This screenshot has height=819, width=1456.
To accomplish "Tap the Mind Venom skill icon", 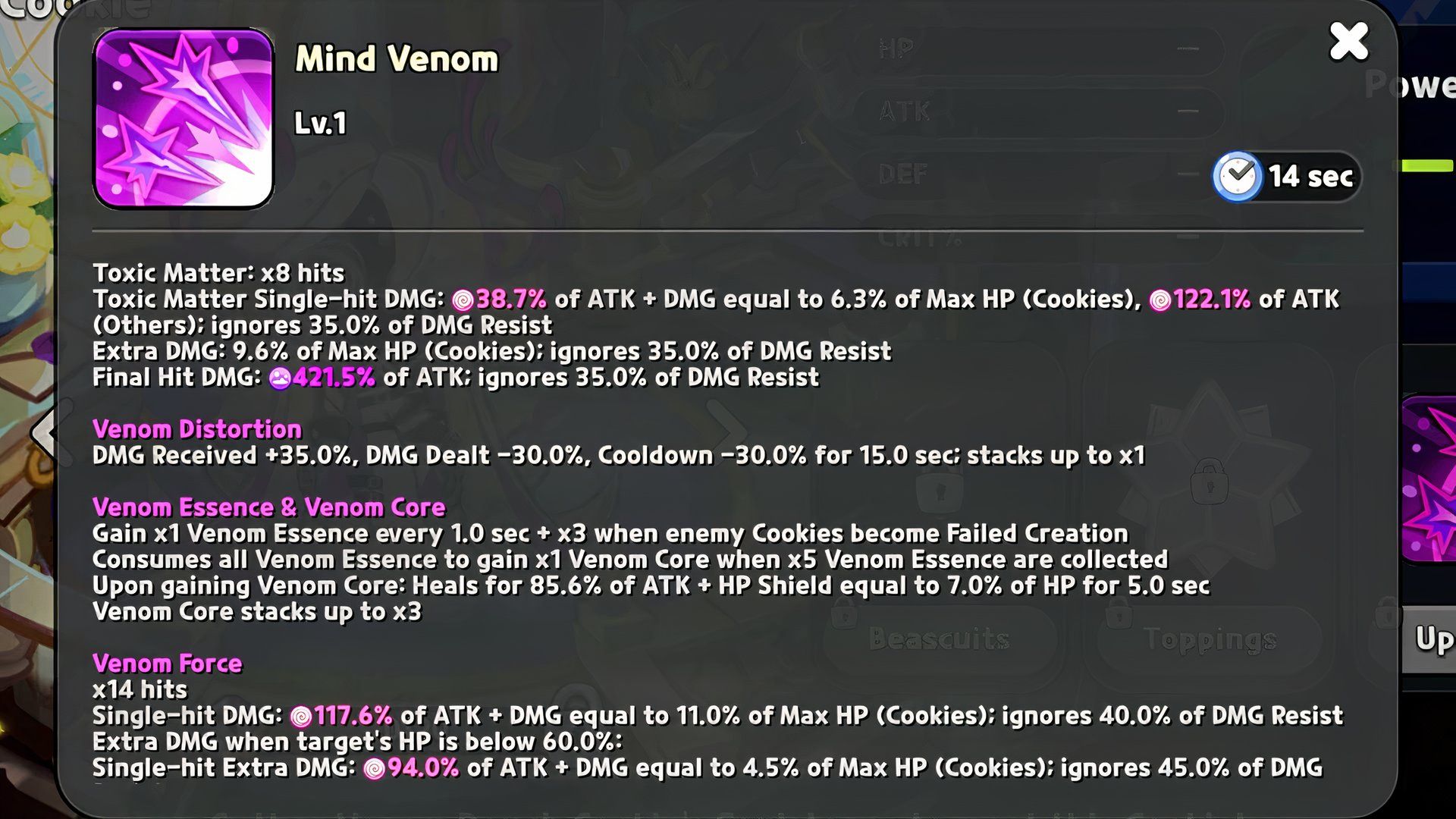I will (x=183, y=118).
